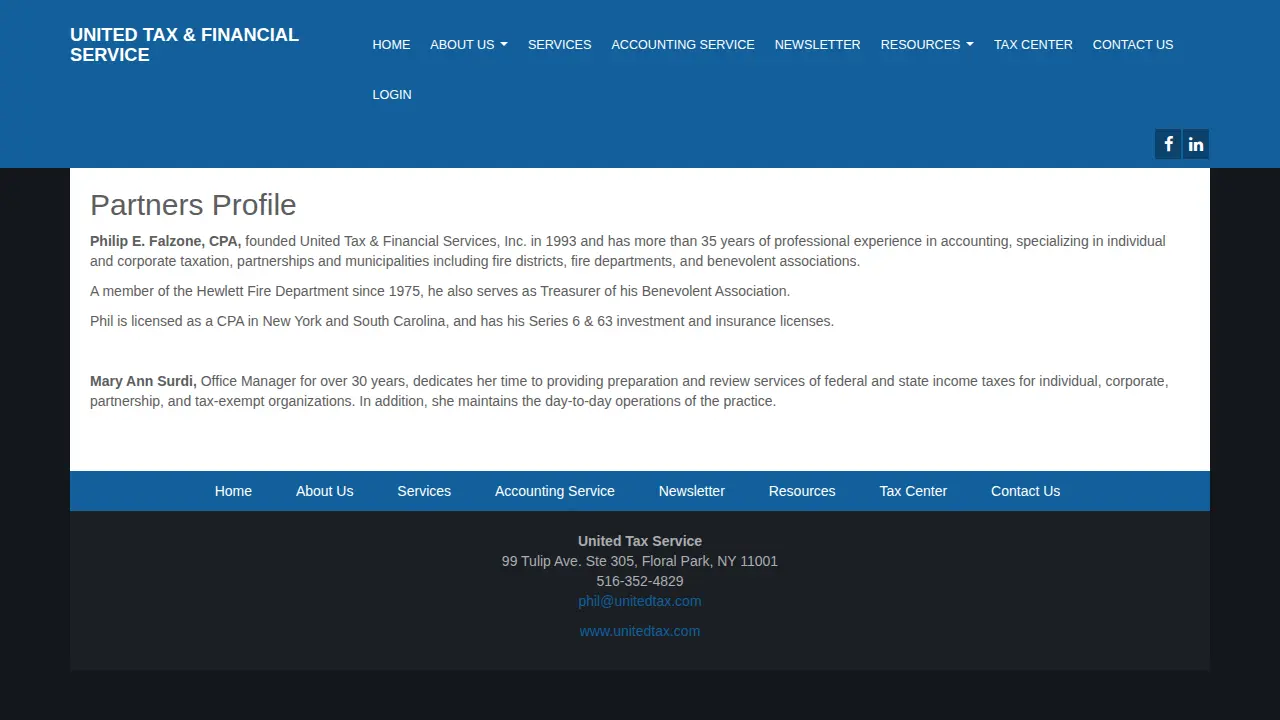Click the name Mary Ann Surdi

[x=144, y=381]
